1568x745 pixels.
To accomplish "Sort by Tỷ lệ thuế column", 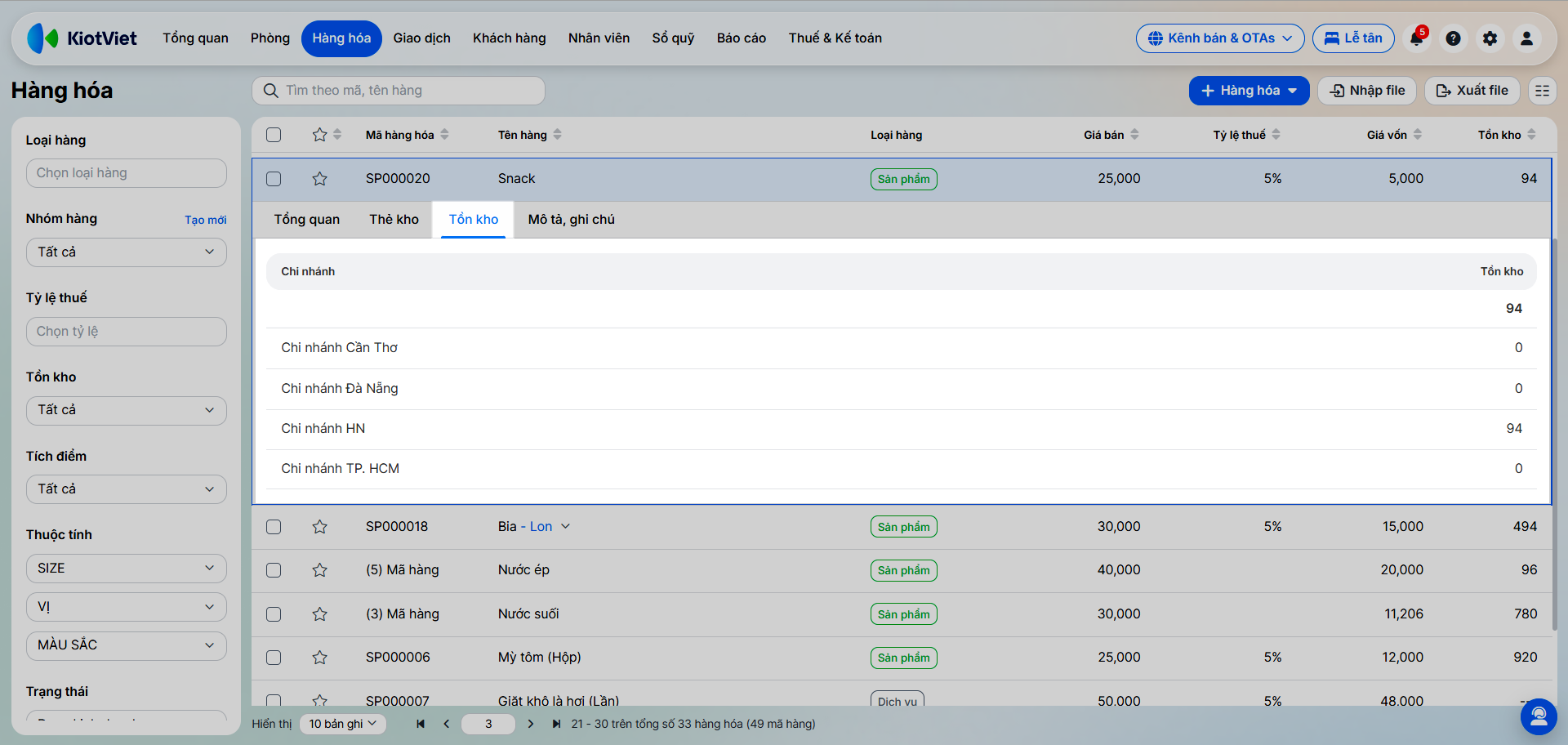I will click(1247, 135).
